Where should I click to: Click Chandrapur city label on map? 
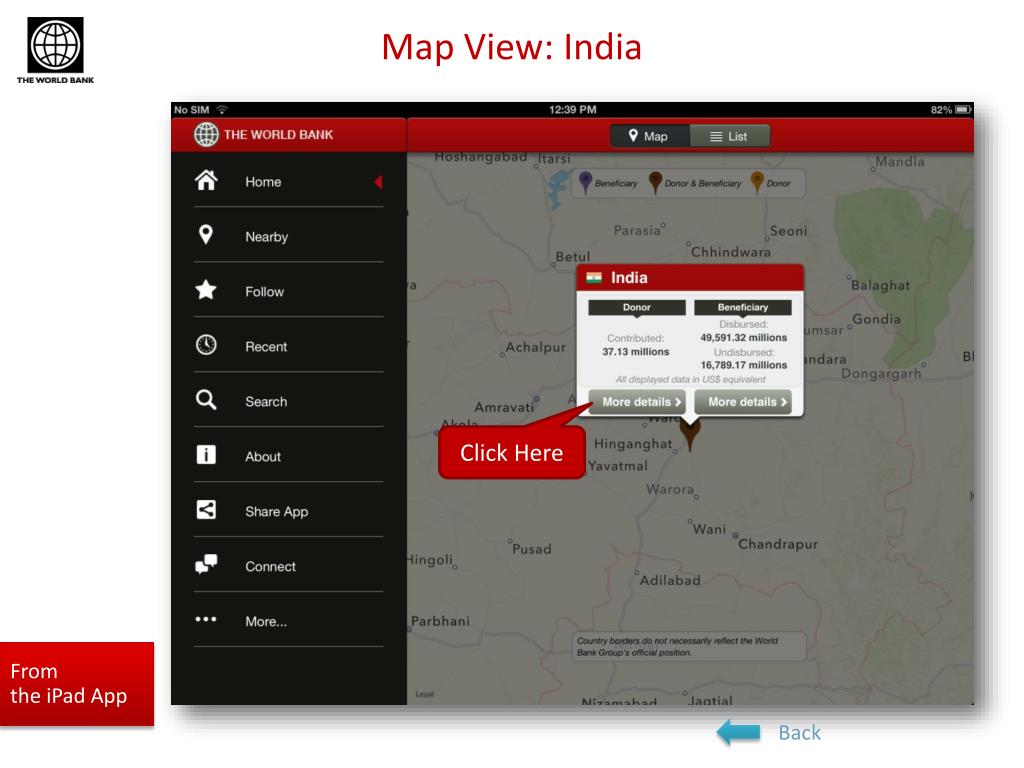(778, 544)
